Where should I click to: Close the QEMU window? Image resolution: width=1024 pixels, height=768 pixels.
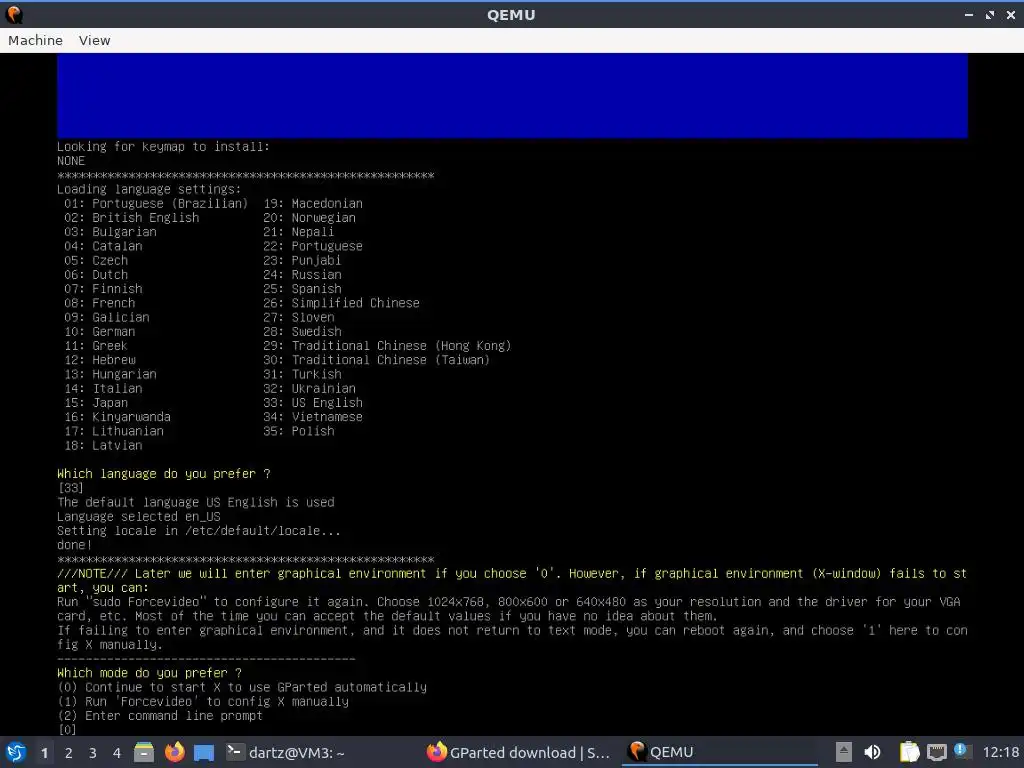click(x=1010, y=14)
